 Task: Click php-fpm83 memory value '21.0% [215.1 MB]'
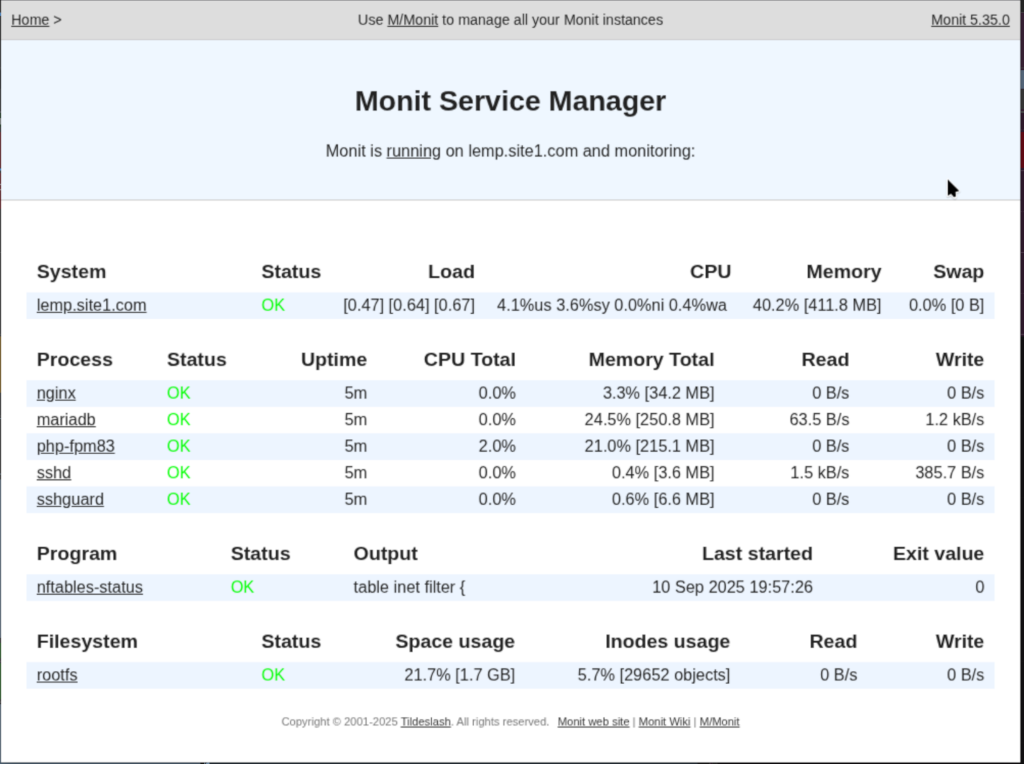point(649,447)
